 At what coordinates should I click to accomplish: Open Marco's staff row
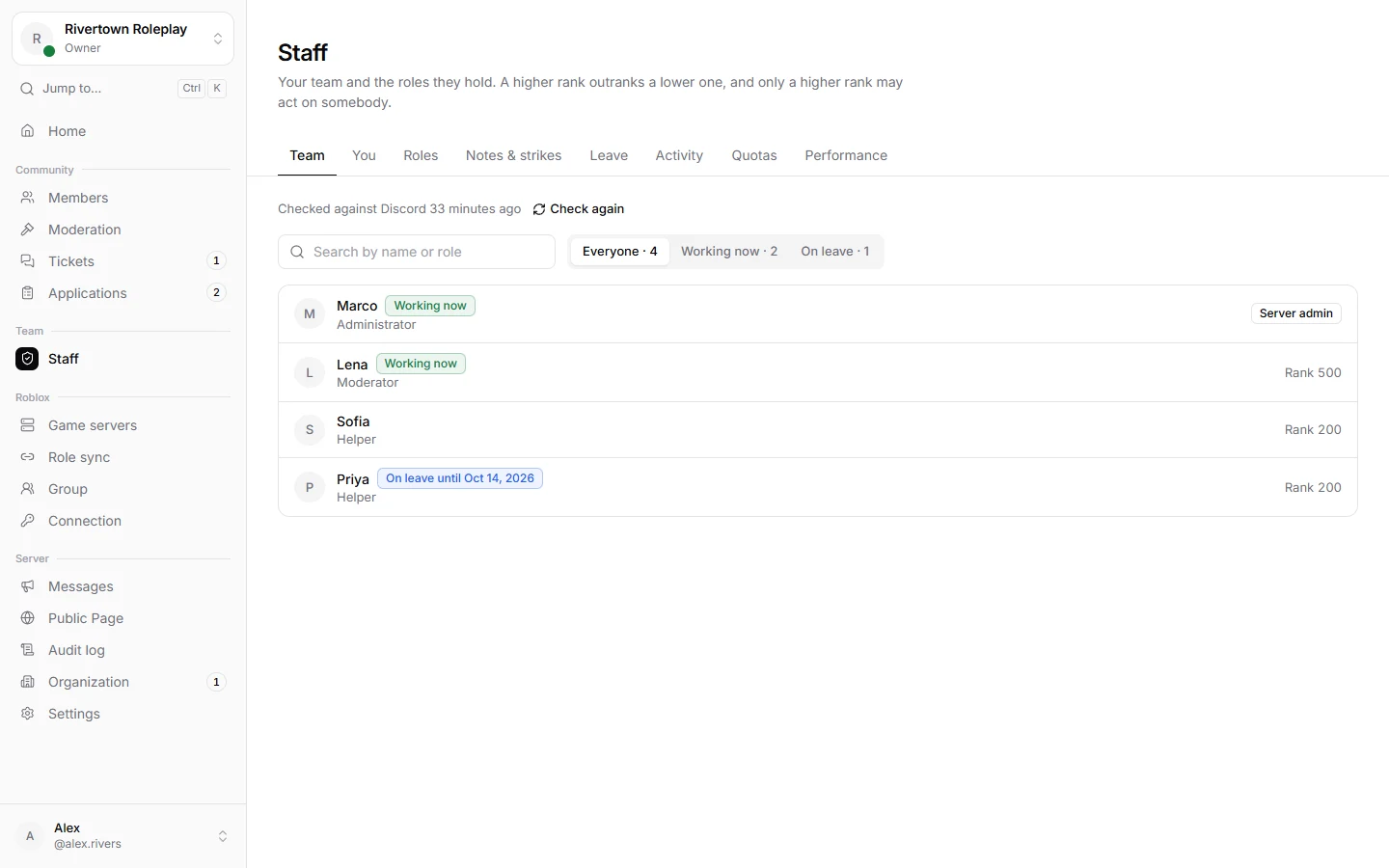tap(818, 314)
